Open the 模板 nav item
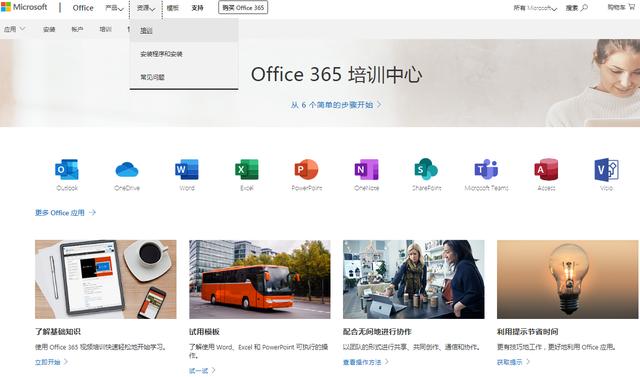The height and width of the screenshot is (377, 640). pos(173,8)
